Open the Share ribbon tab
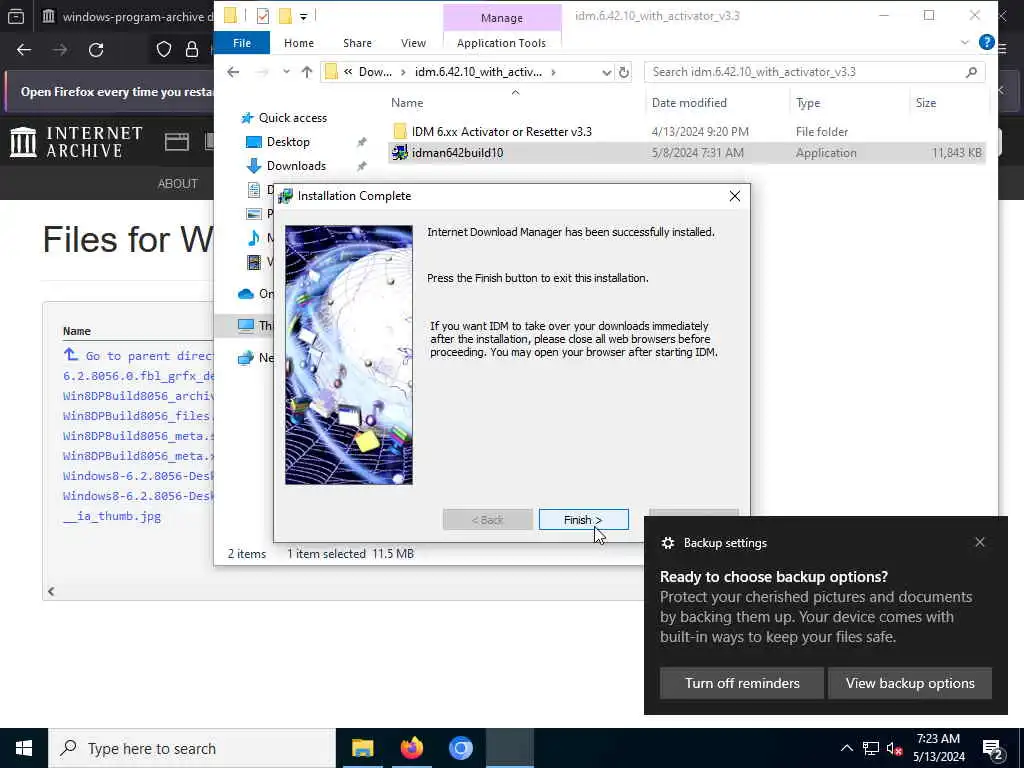This screenshot has width=1024, height=768. pyautogui.click(x=357, y=43)
